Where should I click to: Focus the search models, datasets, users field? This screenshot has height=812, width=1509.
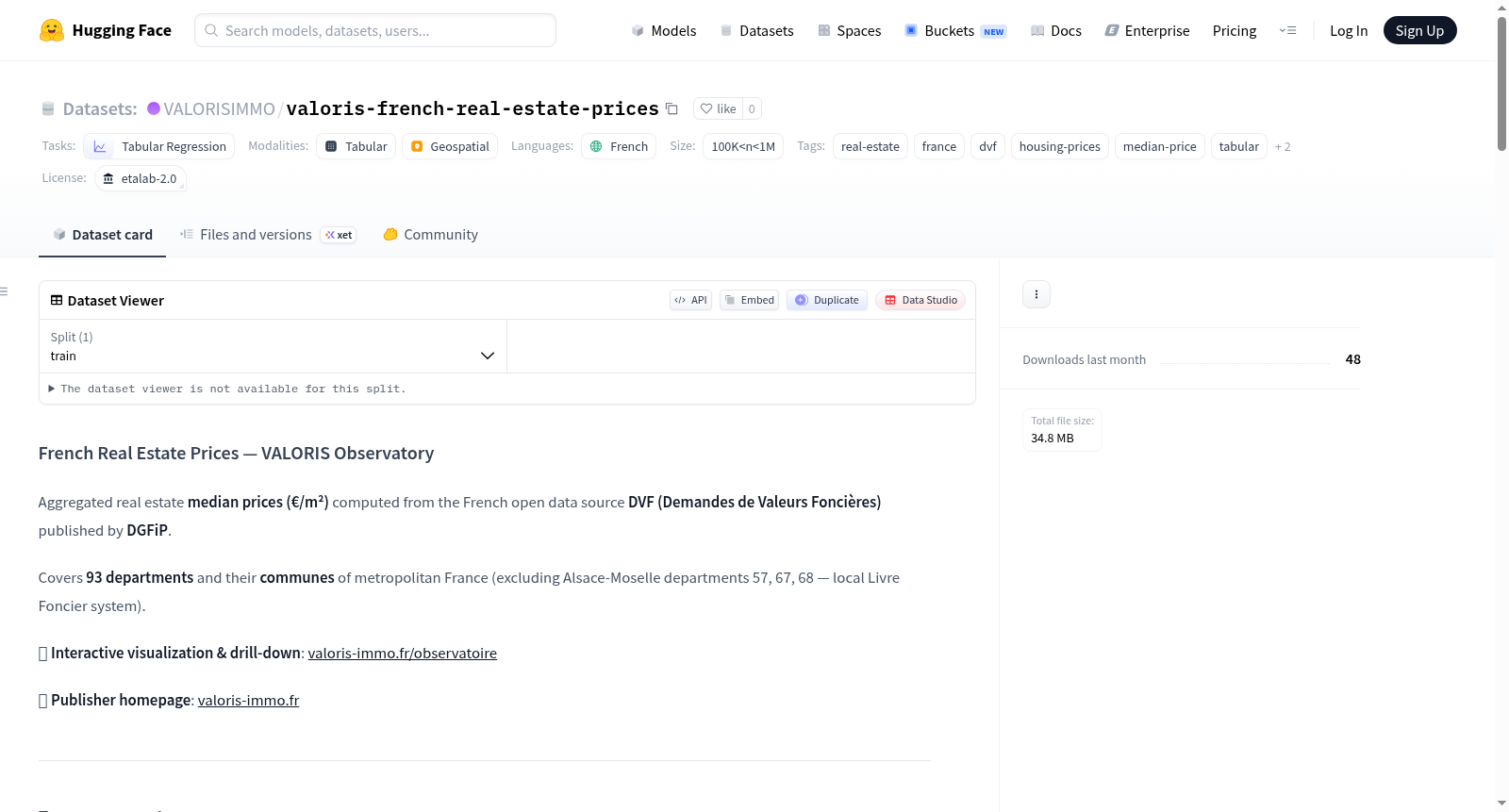[375, 30]
